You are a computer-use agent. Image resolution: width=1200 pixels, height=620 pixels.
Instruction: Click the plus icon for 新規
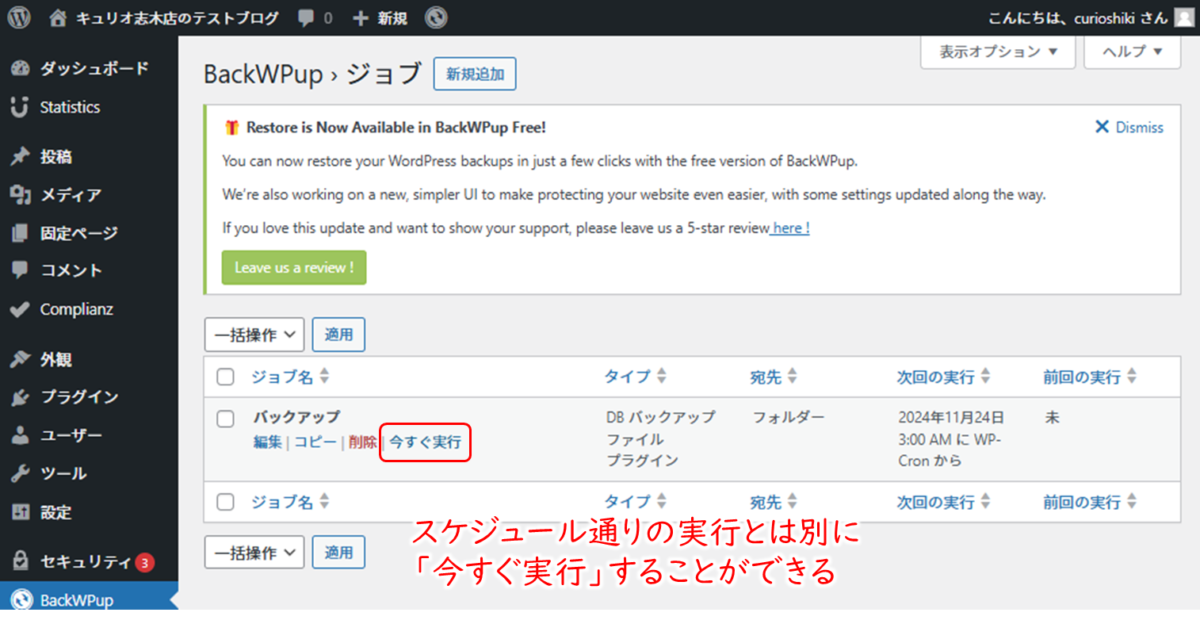361,18
